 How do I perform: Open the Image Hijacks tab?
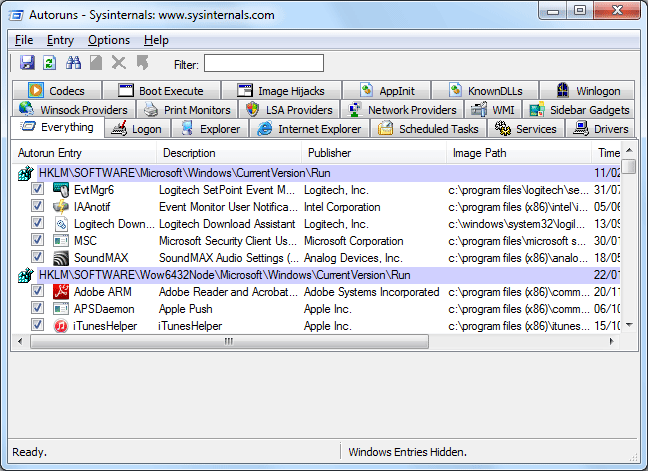point(281,90)
